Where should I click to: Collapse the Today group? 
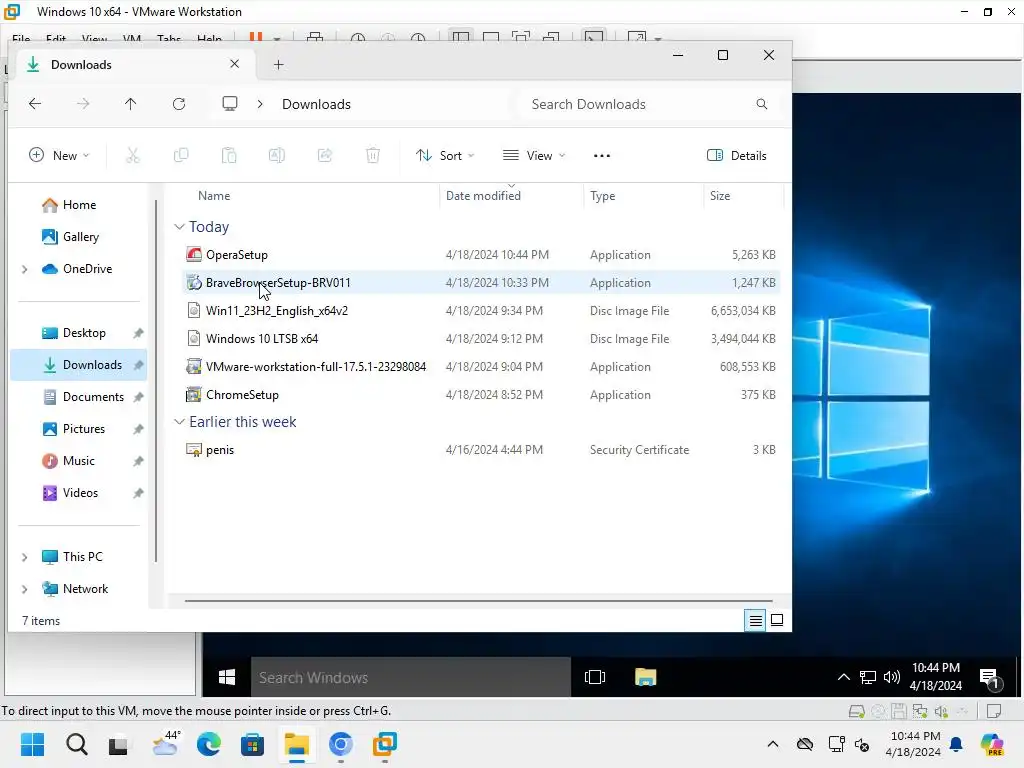179,227
